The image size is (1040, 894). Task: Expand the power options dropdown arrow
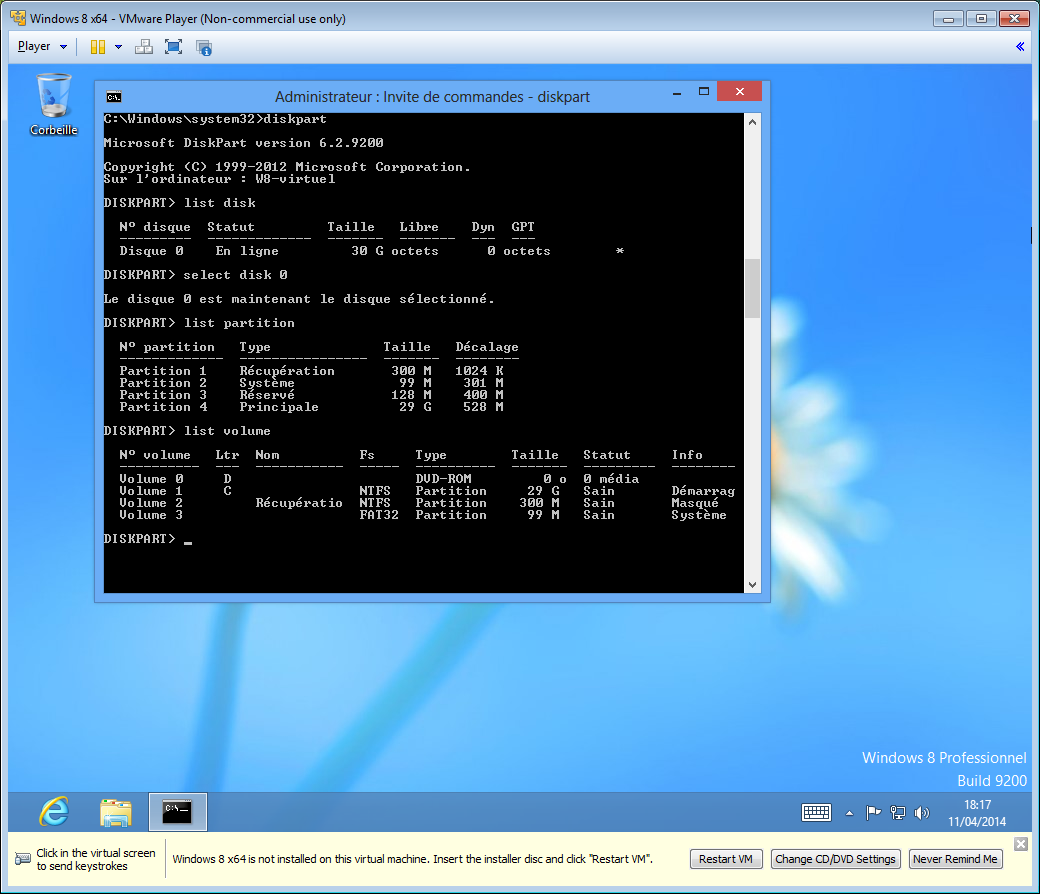coord(119,47)
